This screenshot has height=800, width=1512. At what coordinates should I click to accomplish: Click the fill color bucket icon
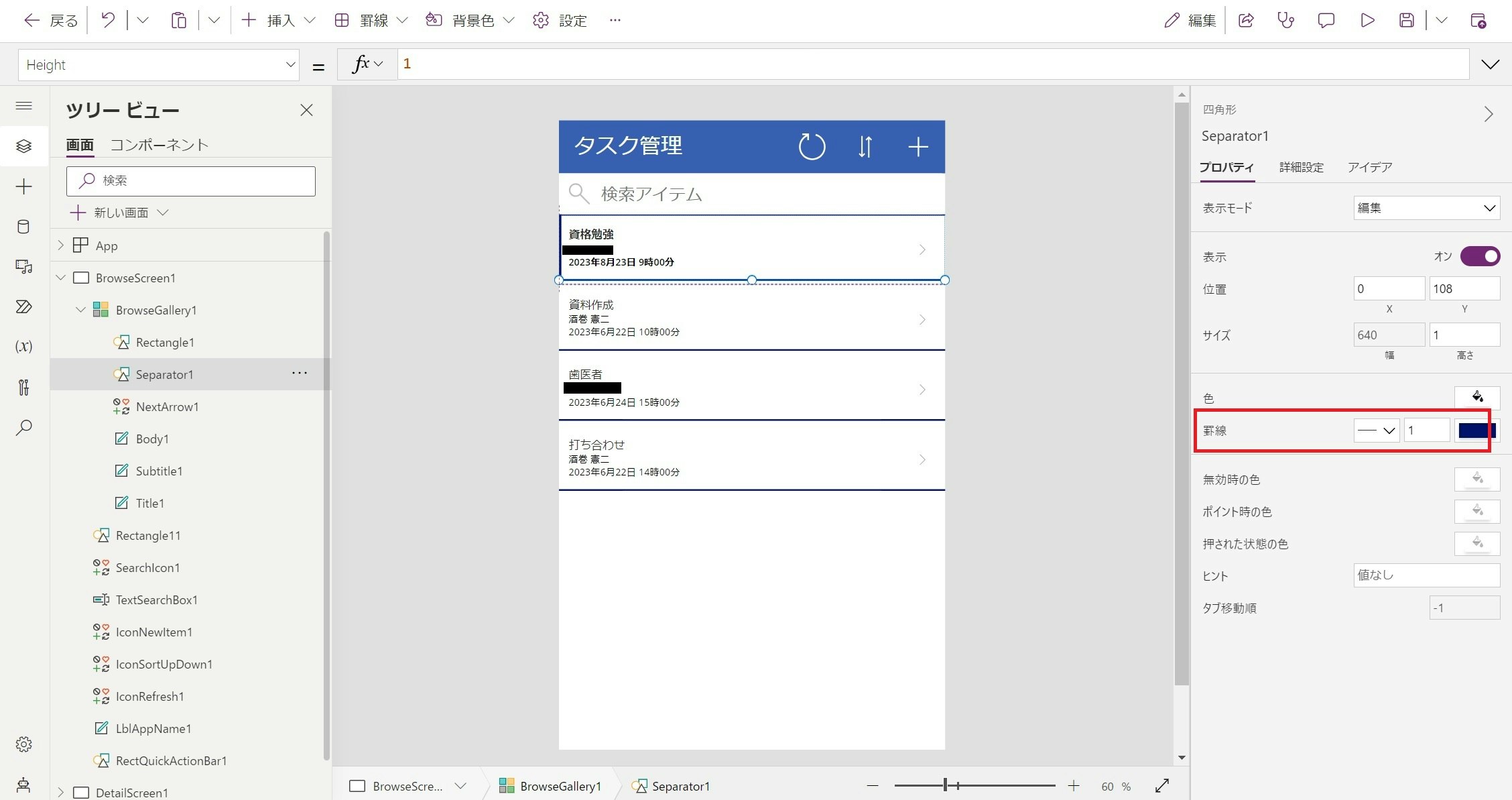point(1477,398)
